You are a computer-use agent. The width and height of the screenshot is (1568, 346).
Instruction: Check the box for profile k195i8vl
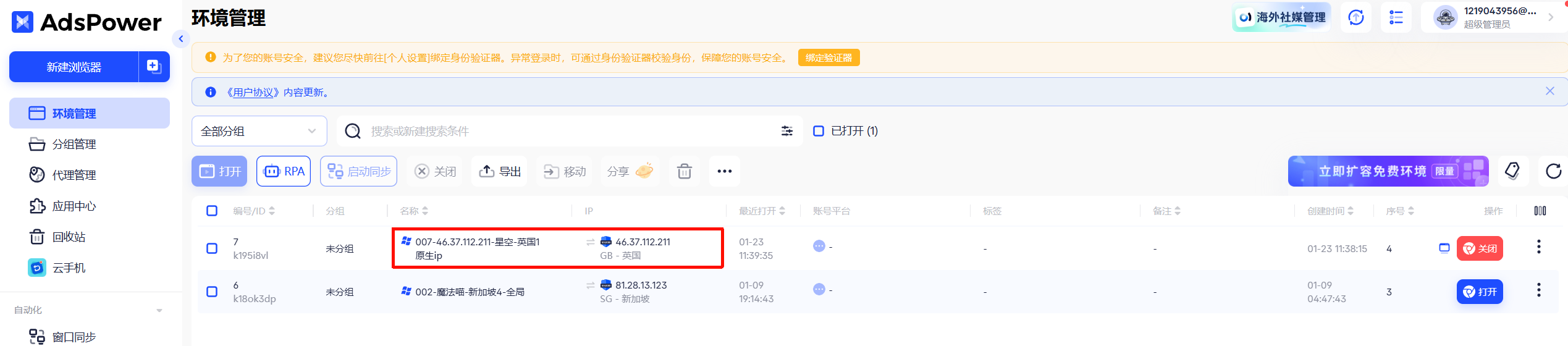tap(212, 248)
